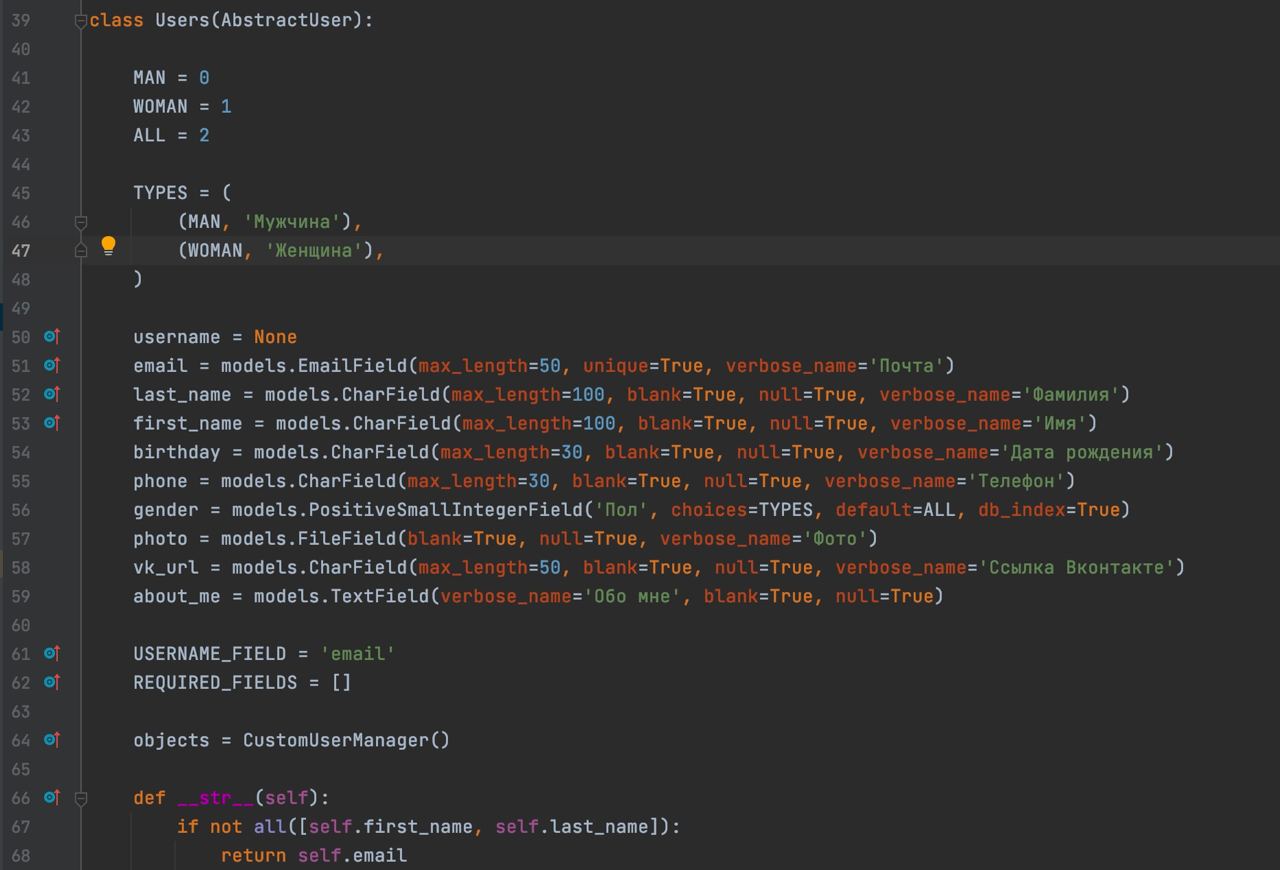Click the 'Телефон' string
Image resolution: width=1280 pixels, height=870 pixels.
click(x=1017, y=482)
